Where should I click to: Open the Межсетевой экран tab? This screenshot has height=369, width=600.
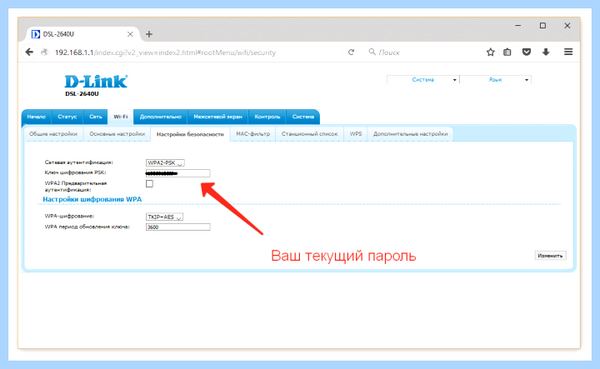point(218,117)
